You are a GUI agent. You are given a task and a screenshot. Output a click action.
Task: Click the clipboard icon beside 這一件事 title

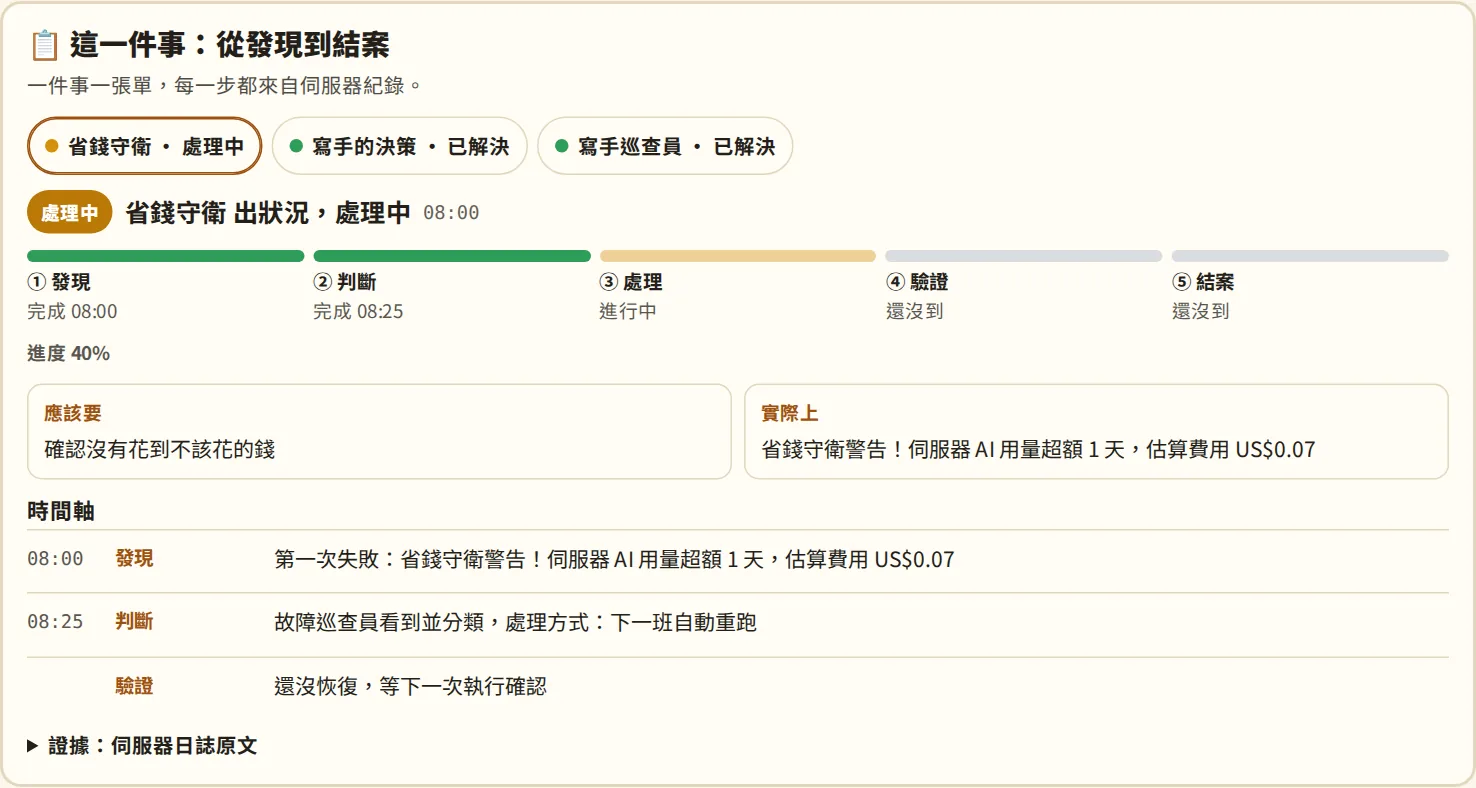pyautogui.click(x=44, y=45)
